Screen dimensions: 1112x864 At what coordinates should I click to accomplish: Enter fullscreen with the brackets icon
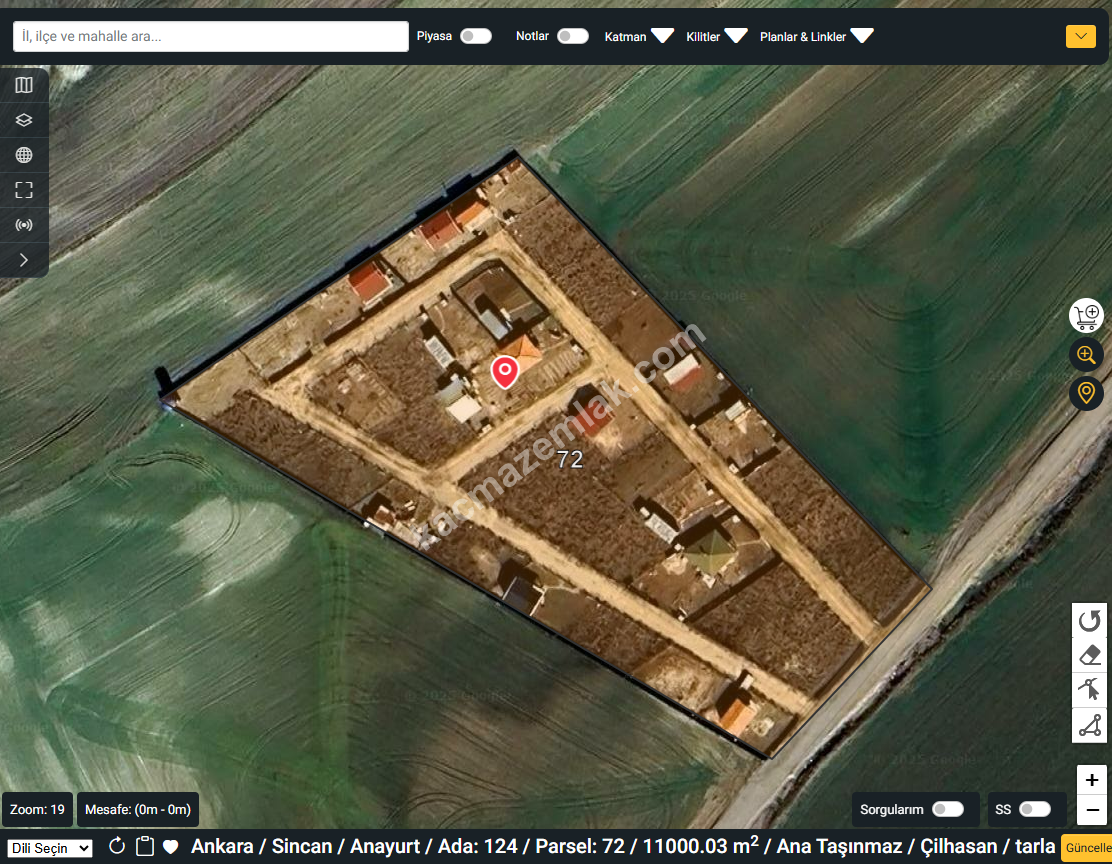pyautogui.click(x=24, y=190)
